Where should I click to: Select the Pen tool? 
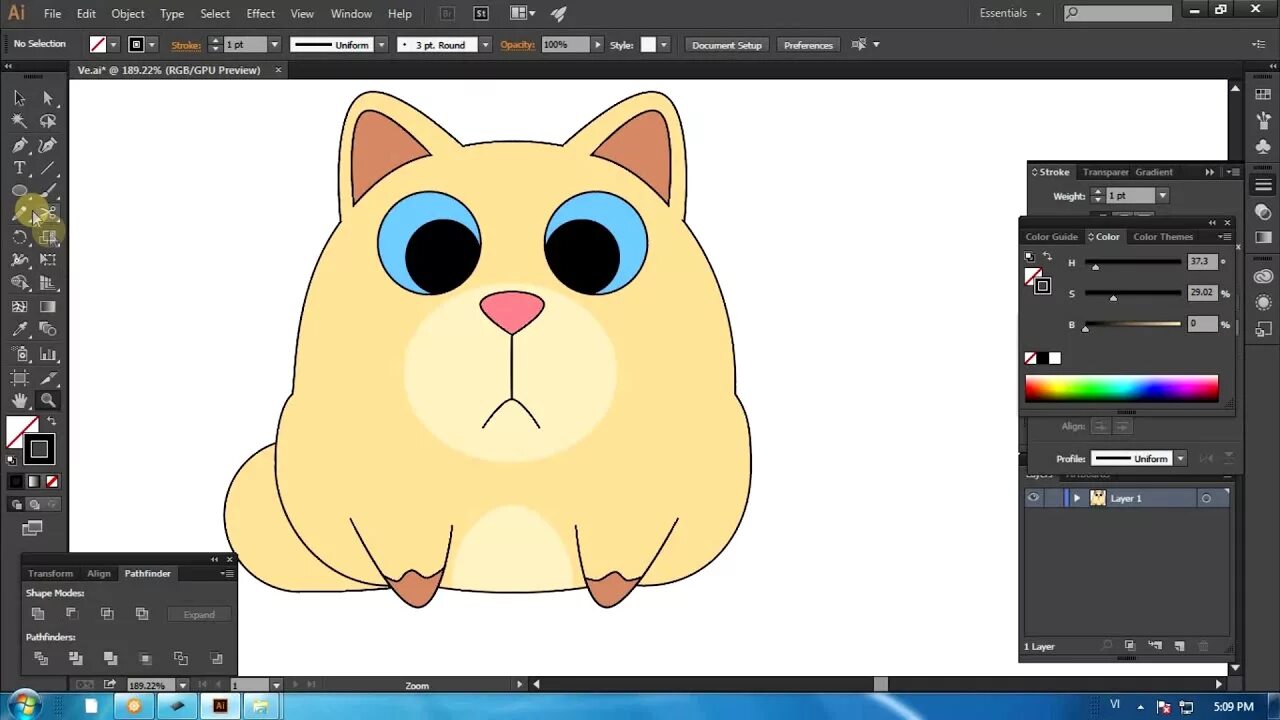click(x=19, y=145)
